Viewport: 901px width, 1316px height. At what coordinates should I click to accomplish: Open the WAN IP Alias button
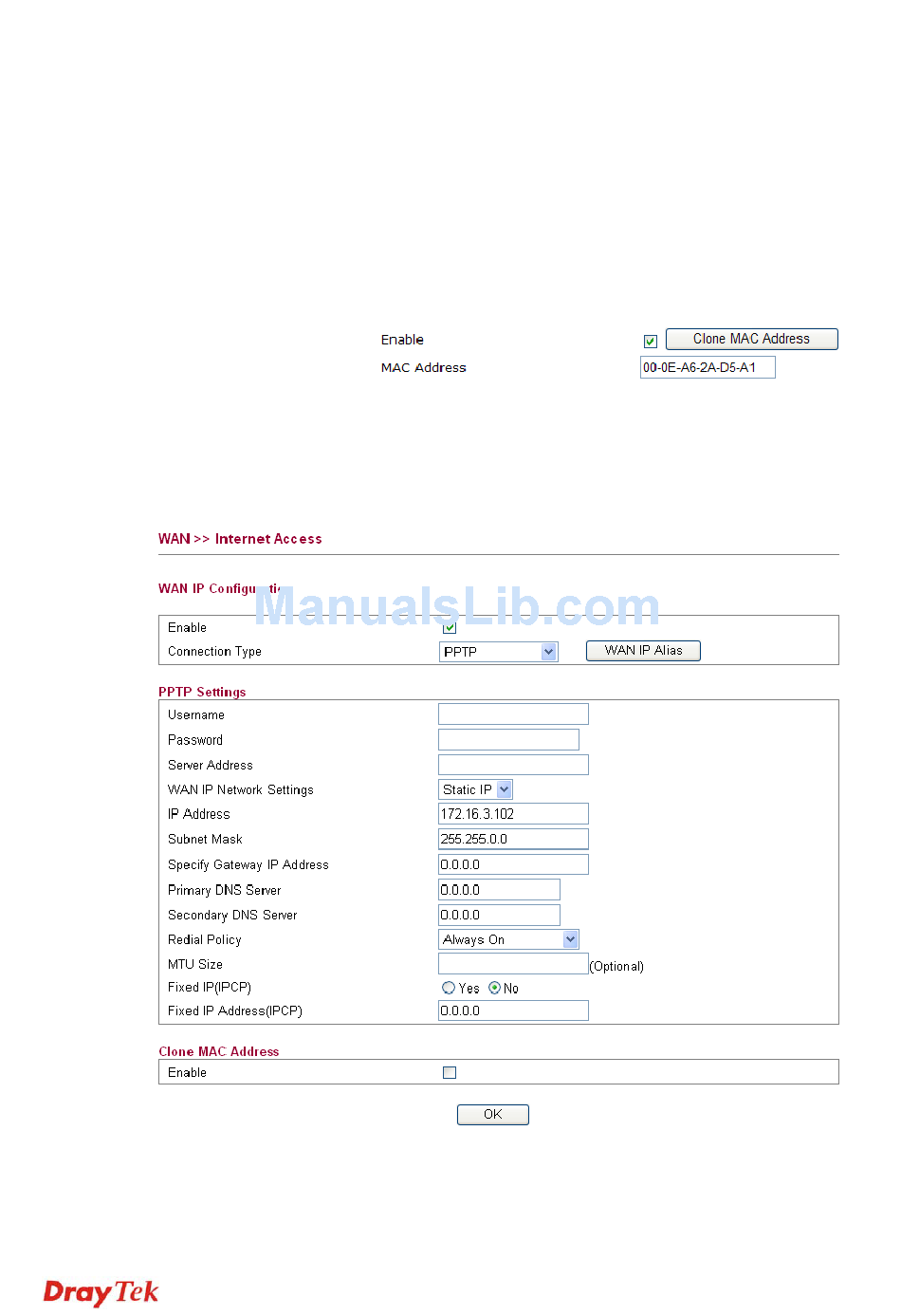[x=643, y=651]
